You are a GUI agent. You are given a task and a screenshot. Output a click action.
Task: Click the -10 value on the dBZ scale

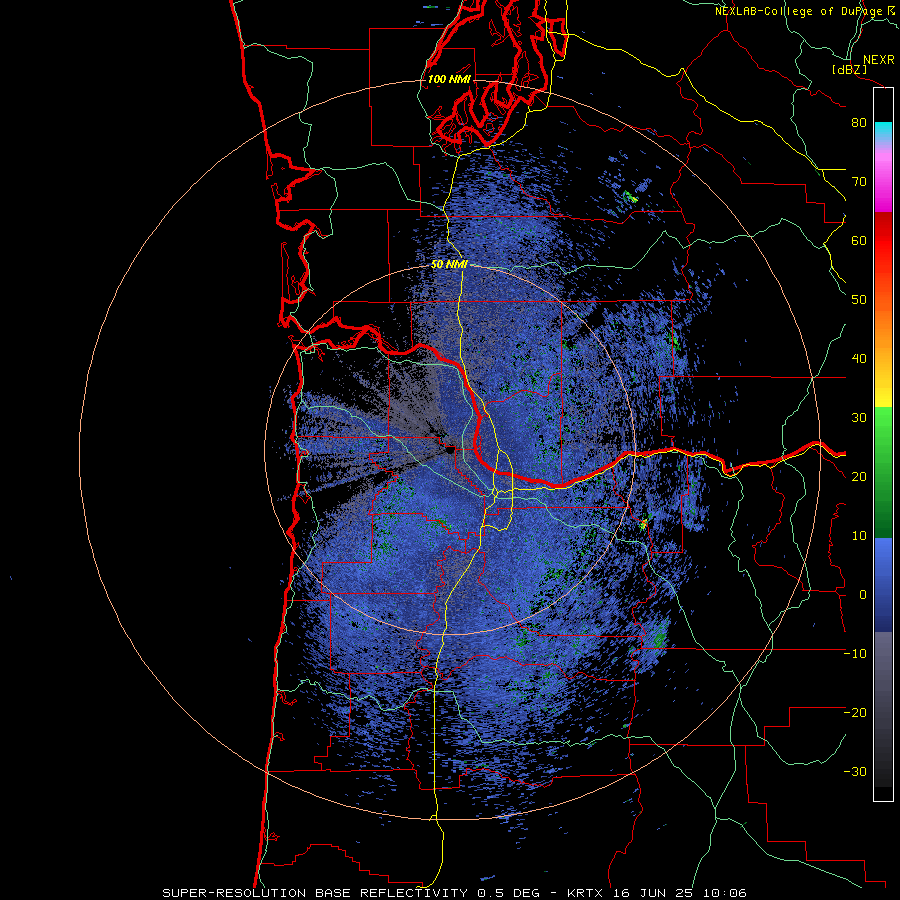click(855, 654)
